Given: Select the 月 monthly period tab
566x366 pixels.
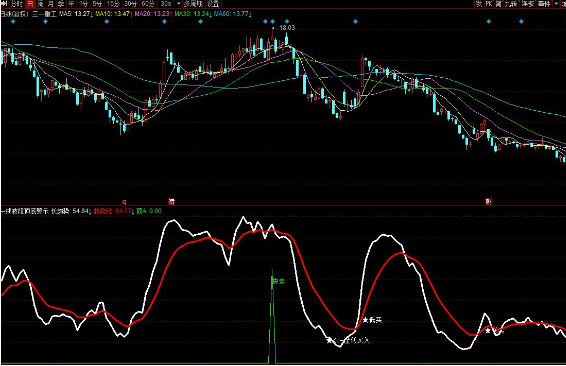Looking at the screenshot, I should pyautogui.click(x=51, y=4).
